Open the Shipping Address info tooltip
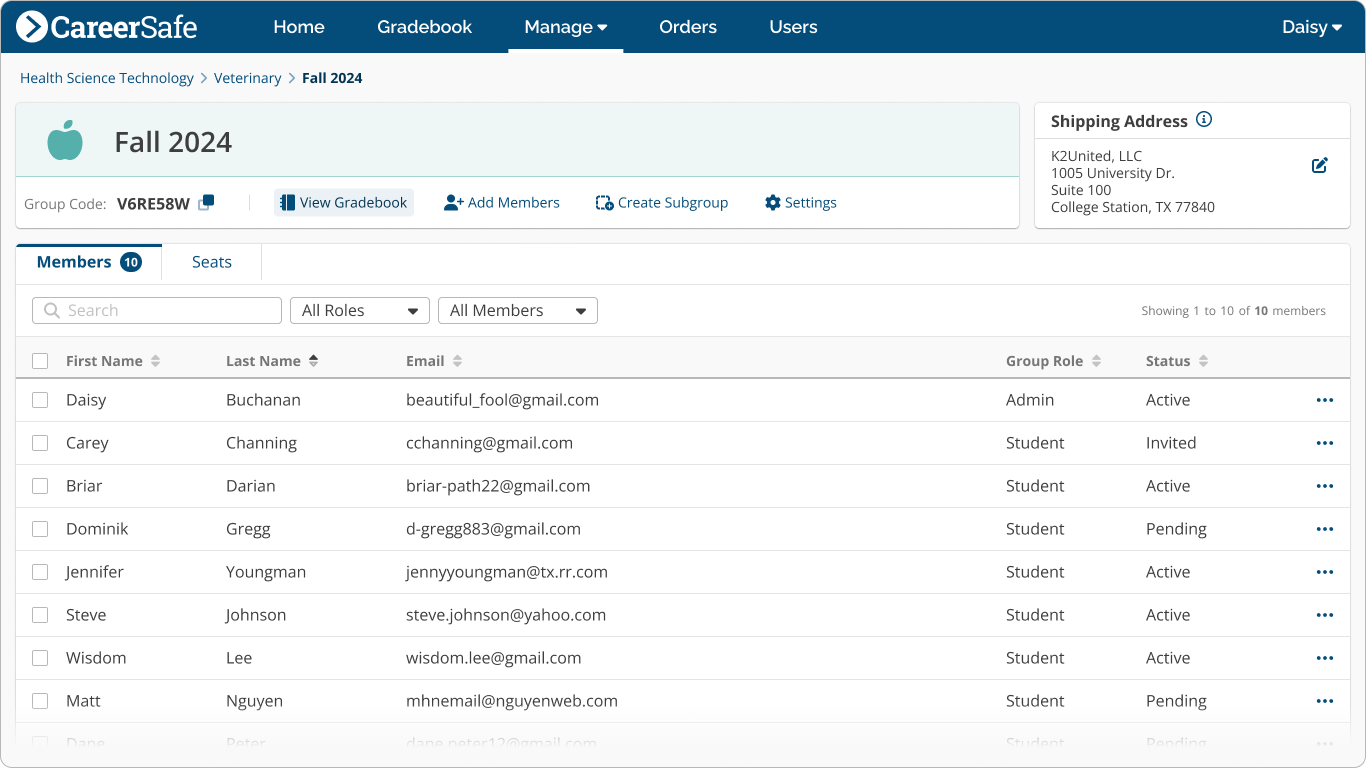 pos(1204,119)
